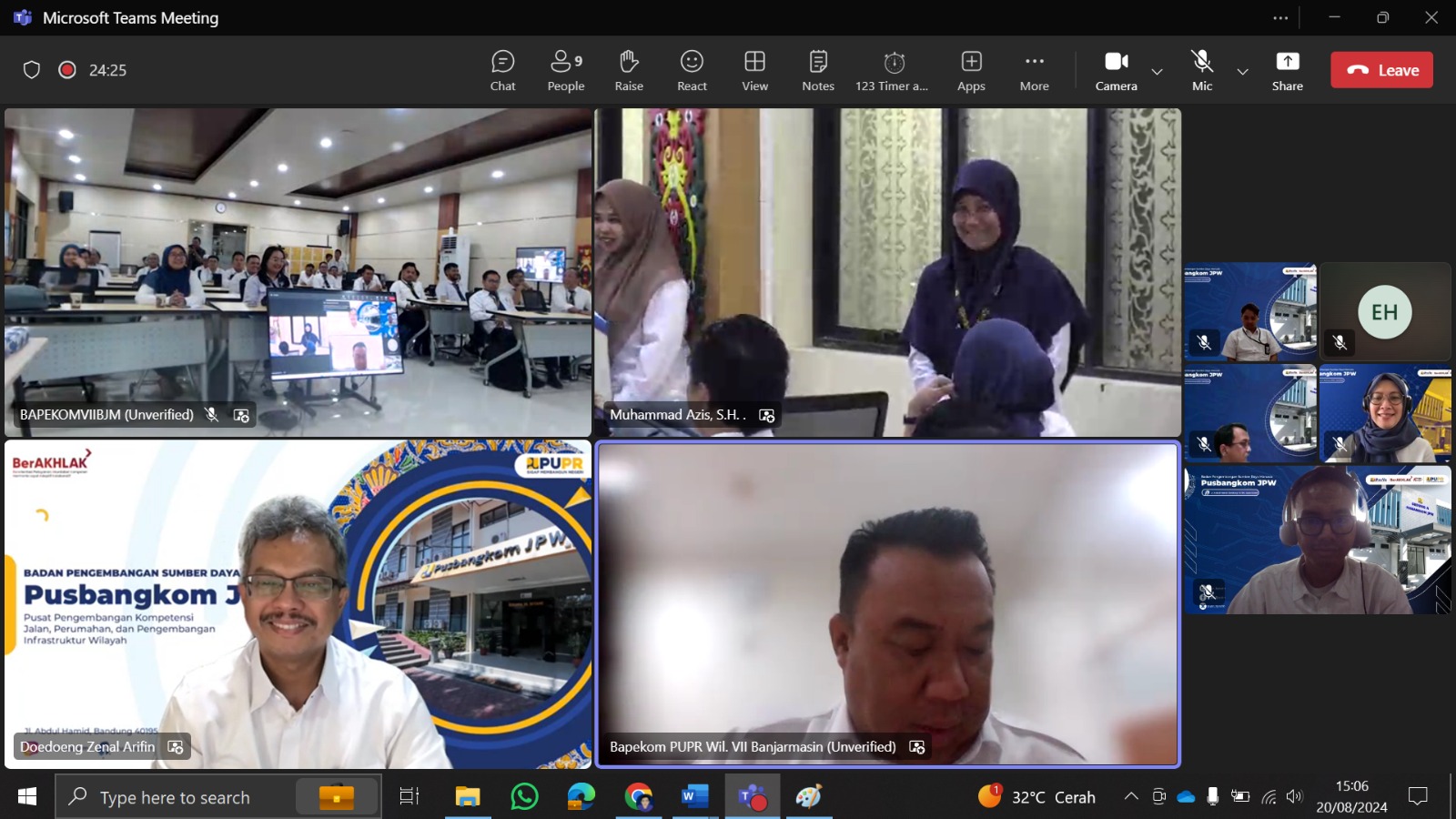
Task: Add Apps to the meeting
Action: [971, 70]
